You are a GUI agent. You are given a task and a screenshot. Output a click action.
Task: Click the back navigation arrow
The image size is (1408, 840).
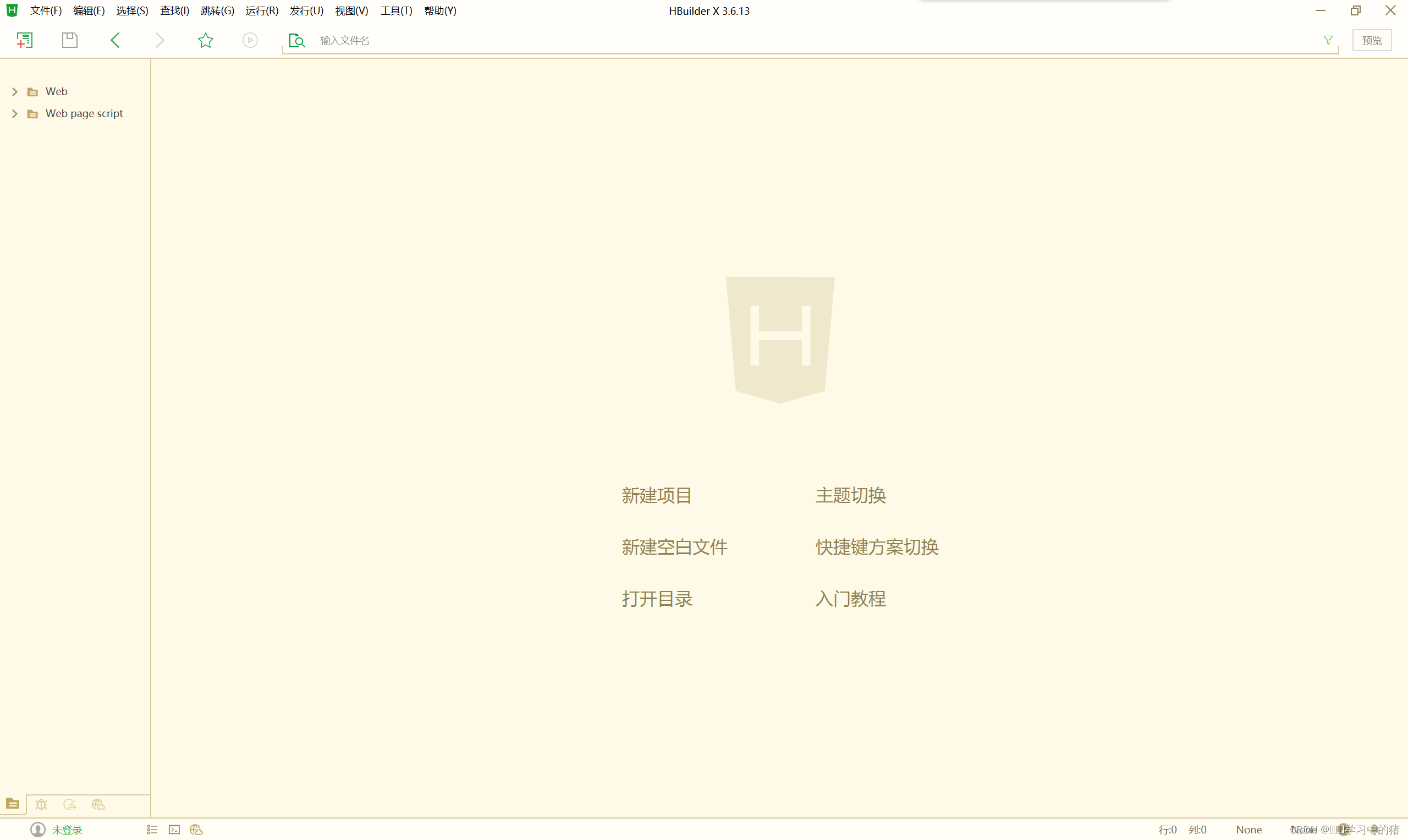click(x=115, y=40)
